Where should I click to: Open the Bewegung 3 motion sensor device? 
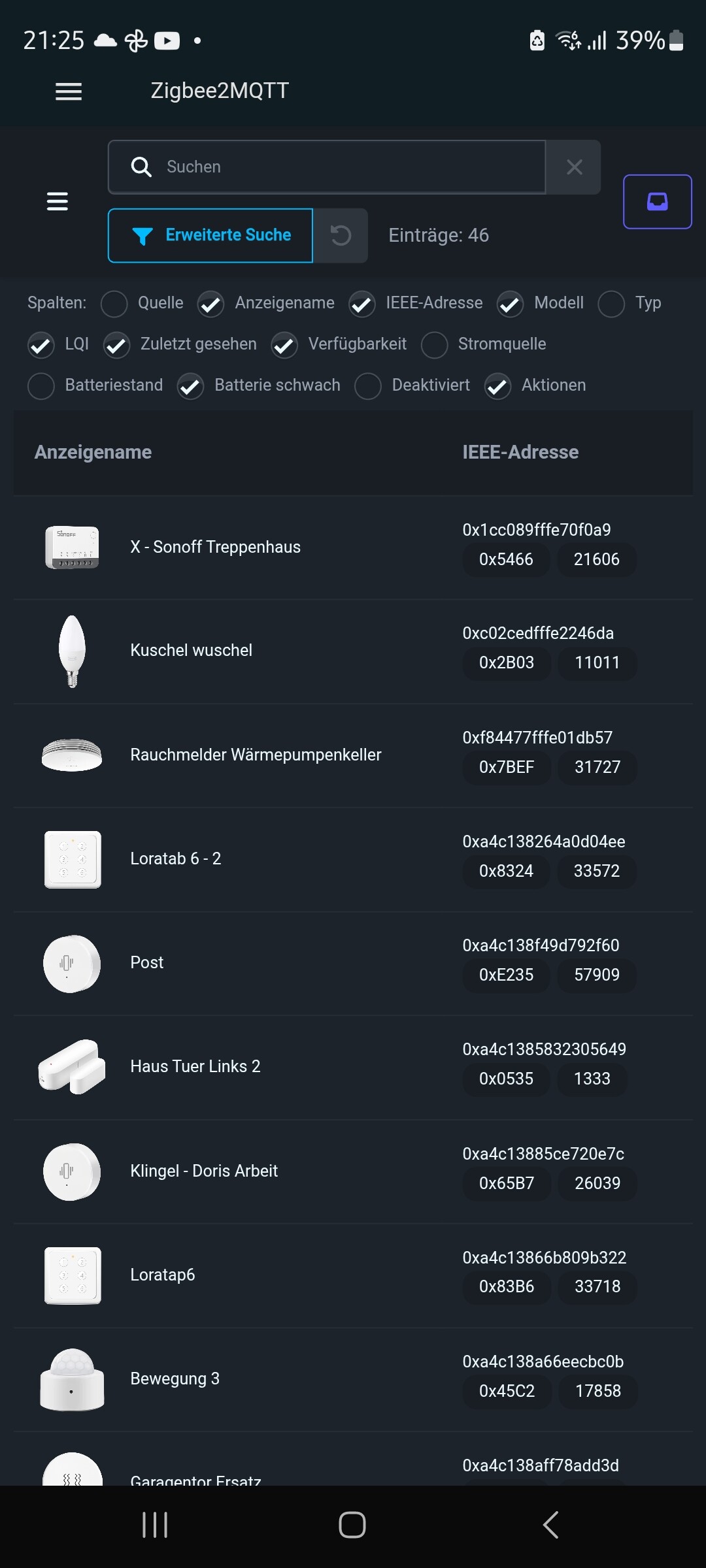pos(175,1379)
